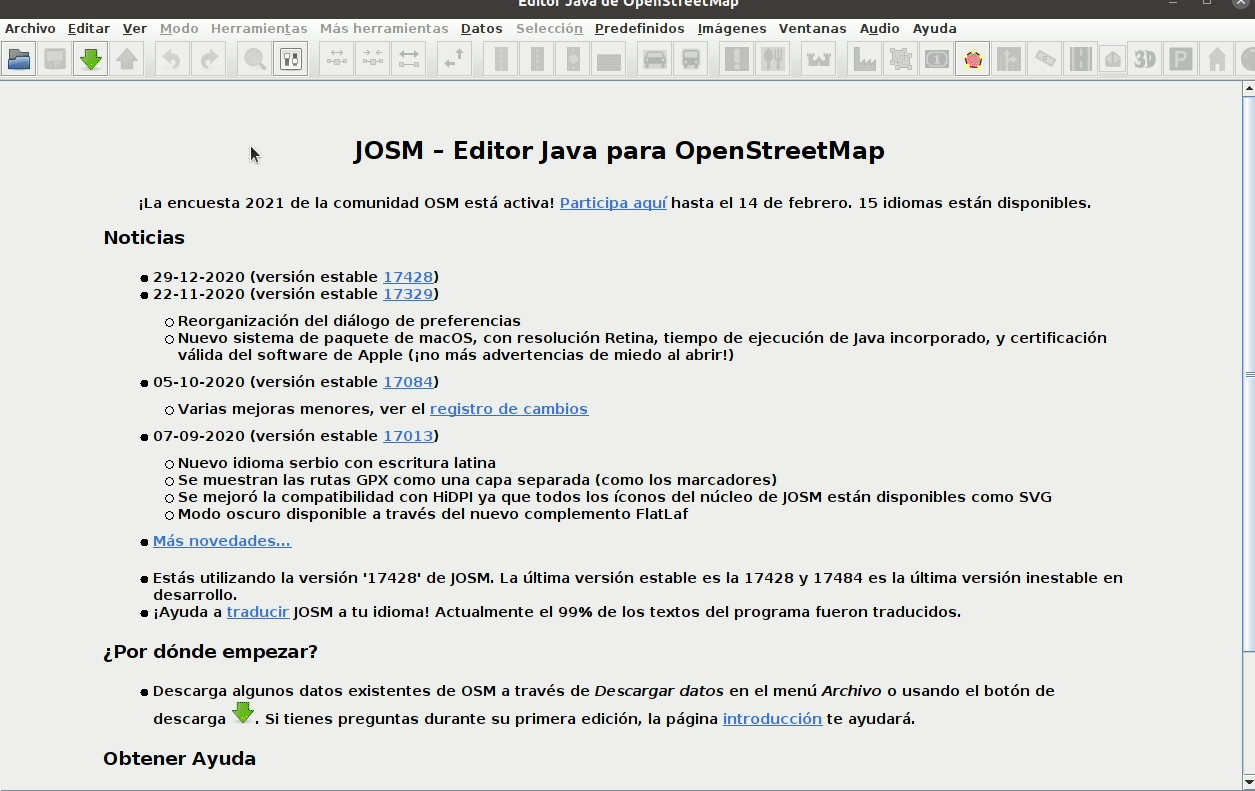Select the factory preset toolbar icon
Screen dimensions: 1255x791
[865, 60]
